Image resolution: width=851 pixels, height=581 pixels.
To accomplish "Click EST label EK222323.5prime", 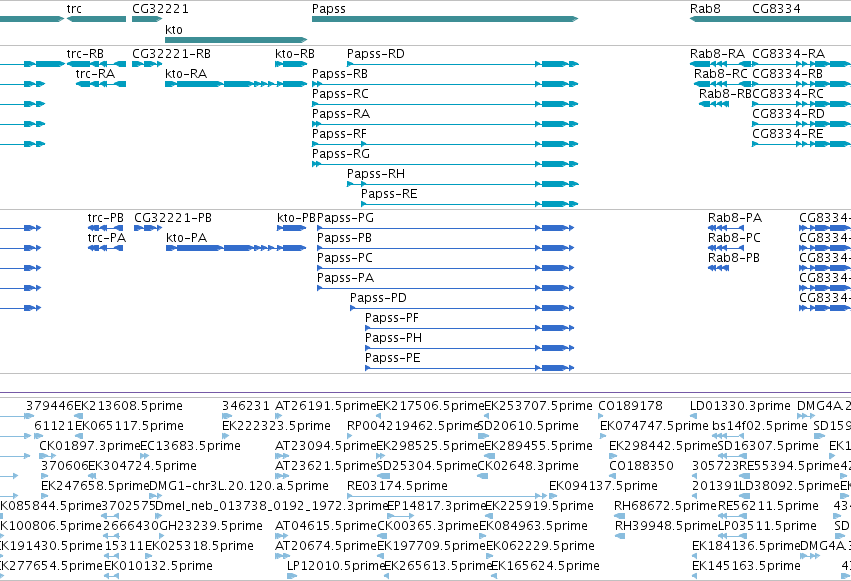I will click(276, 426).
